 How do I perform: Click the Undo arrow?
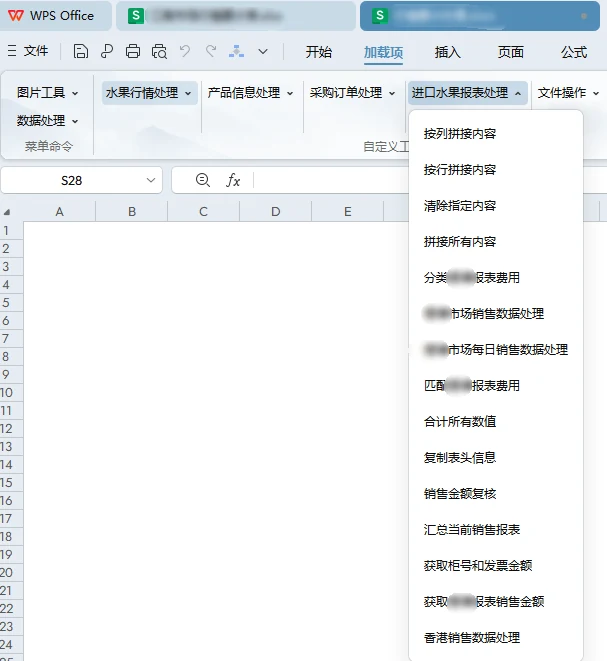tap(185, 51)
